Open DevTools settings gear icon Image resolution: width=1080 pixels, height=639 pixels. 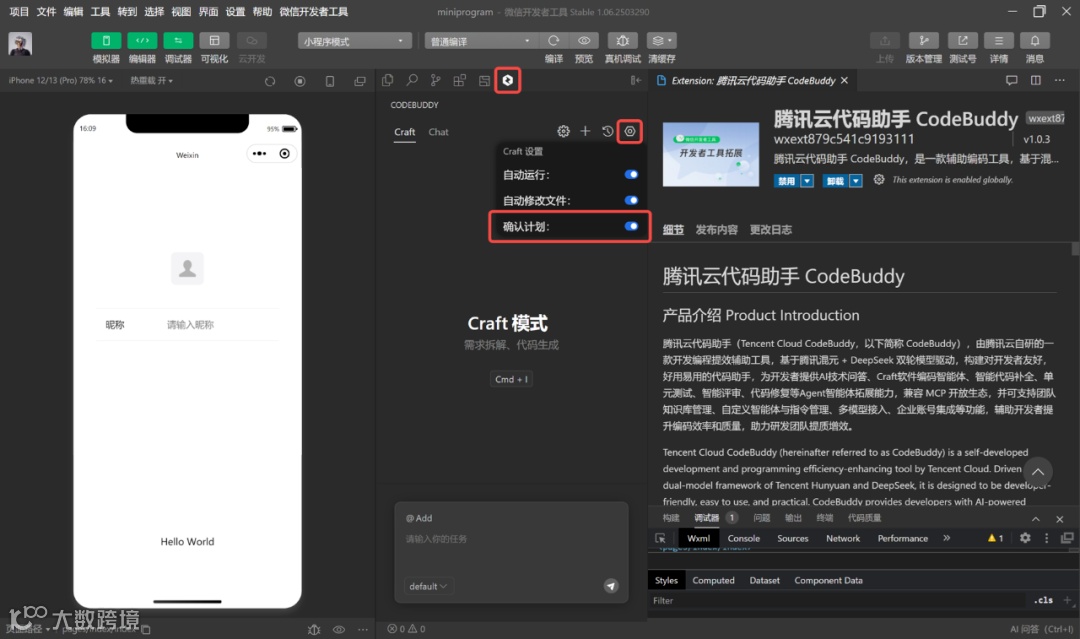[1025, 538]
